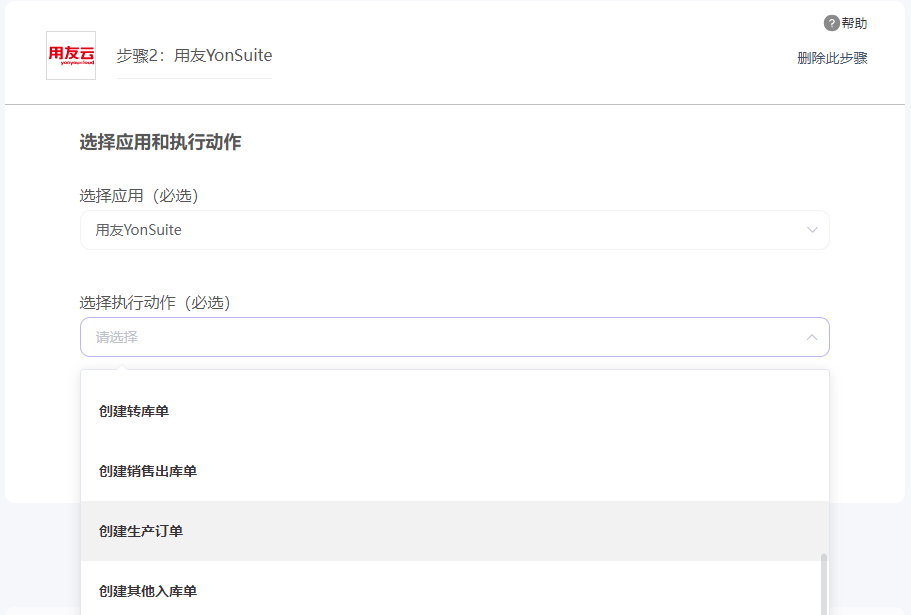Click the 请选择 action dropdown field
Viewport: 911px width, 615px height.
click(x=454, y=337)
